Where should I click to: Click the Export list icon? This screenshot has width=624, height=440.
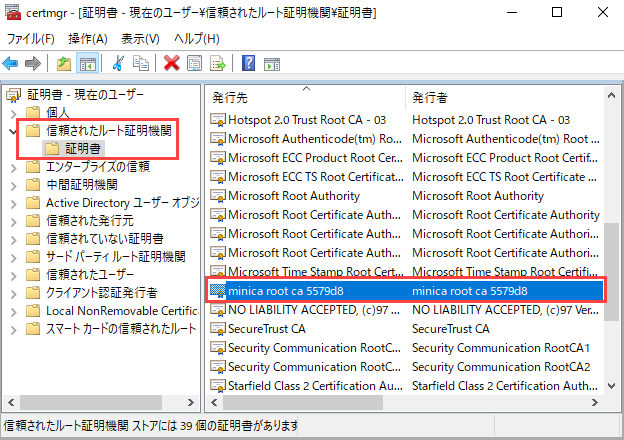[x=218, y=63]
